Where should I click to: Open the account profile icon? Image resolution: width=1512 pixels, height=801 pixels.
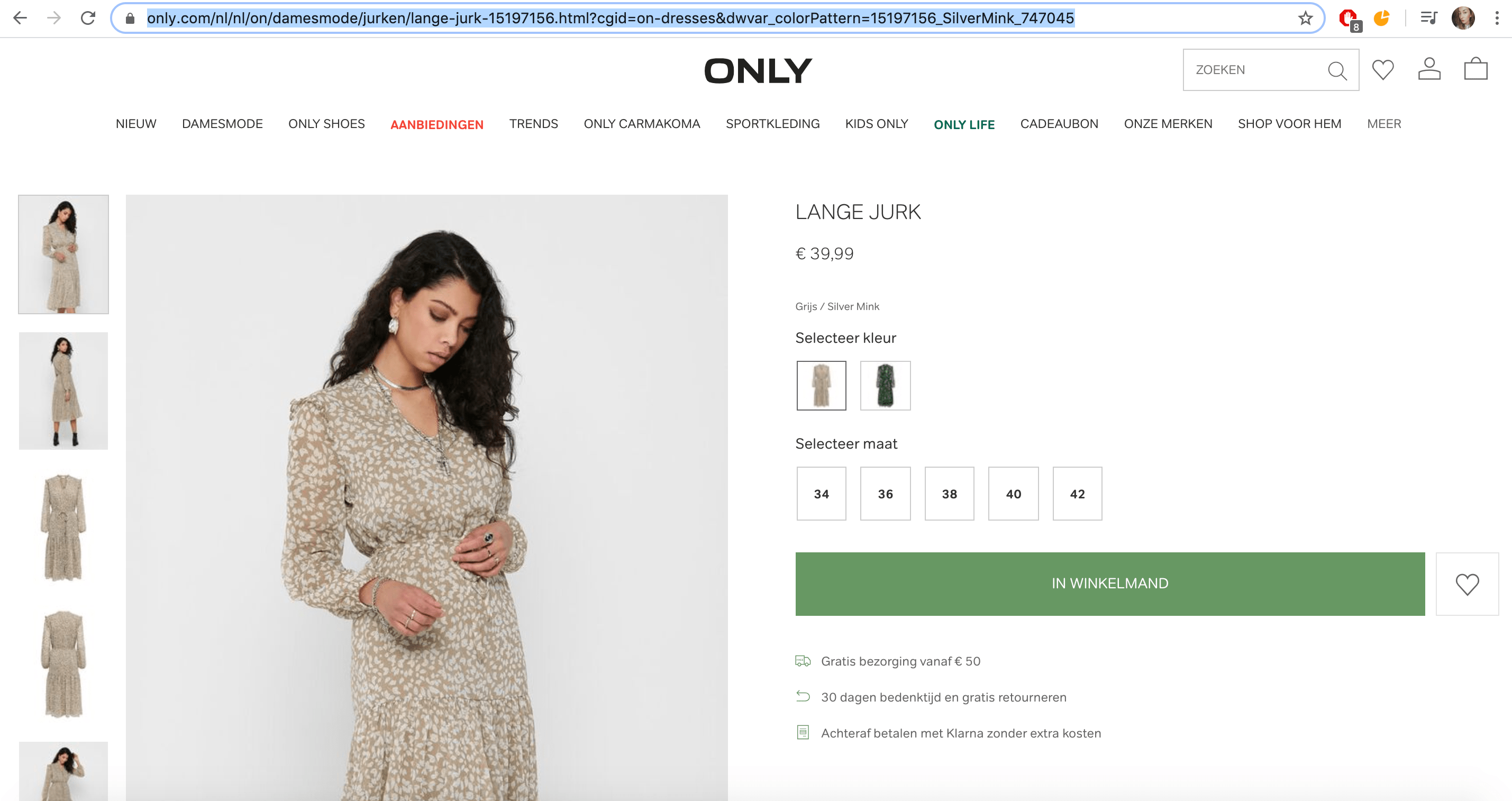1428,69
